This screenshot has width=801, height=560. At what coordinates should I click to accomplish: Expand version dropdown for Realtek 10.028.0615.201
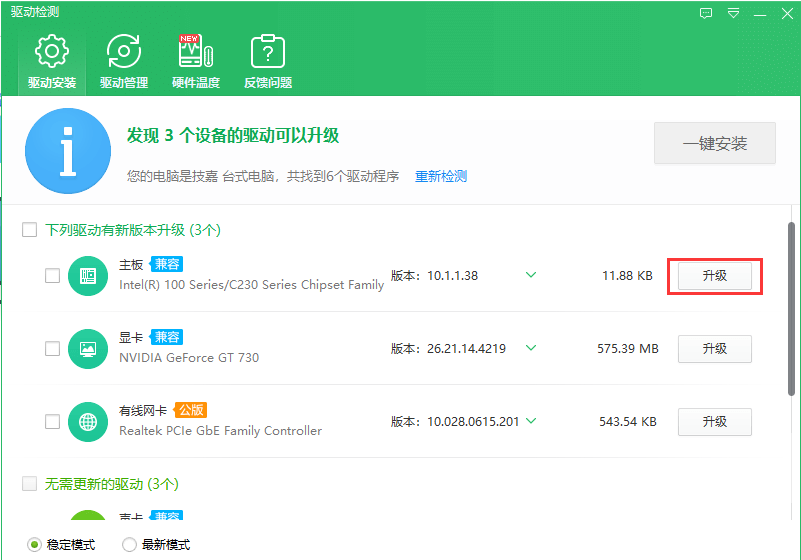531,421
